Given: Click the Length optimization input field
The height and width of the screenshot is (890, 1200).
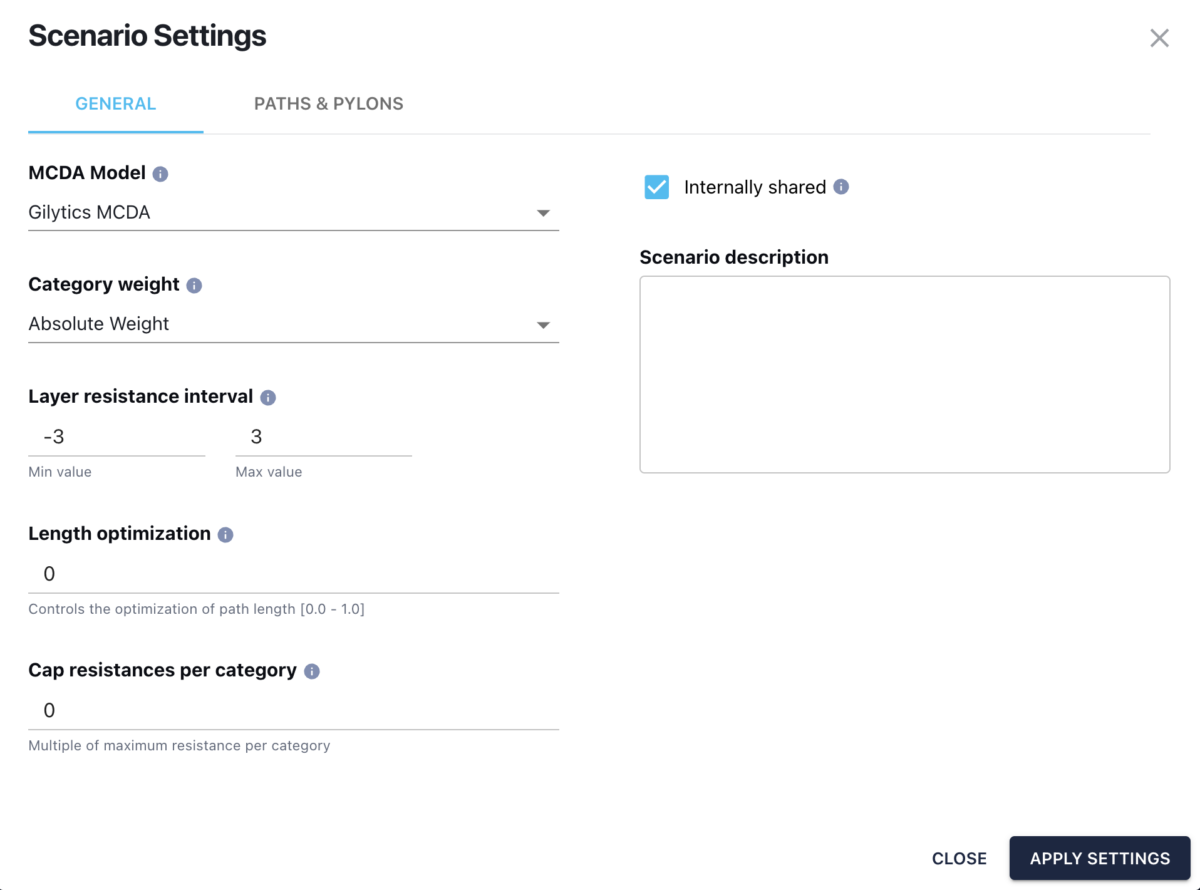Looking at the screenshot, I should tap(293, 574).
